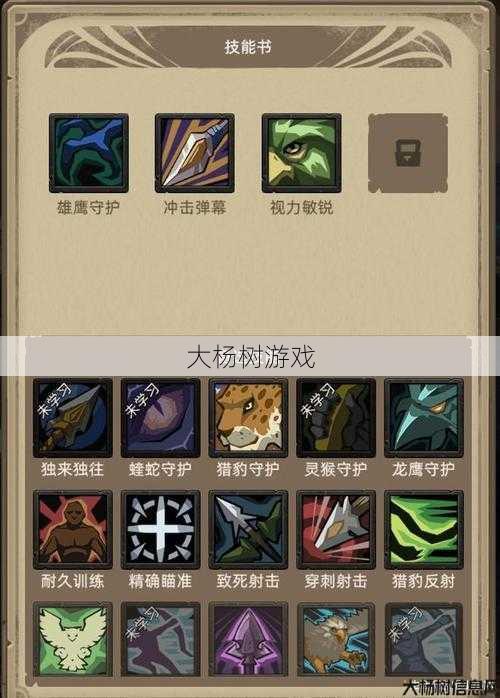Open the empty locked skill slot
Image resolution: width=500 pixels, height=698 pixels.
click(408, 153)
